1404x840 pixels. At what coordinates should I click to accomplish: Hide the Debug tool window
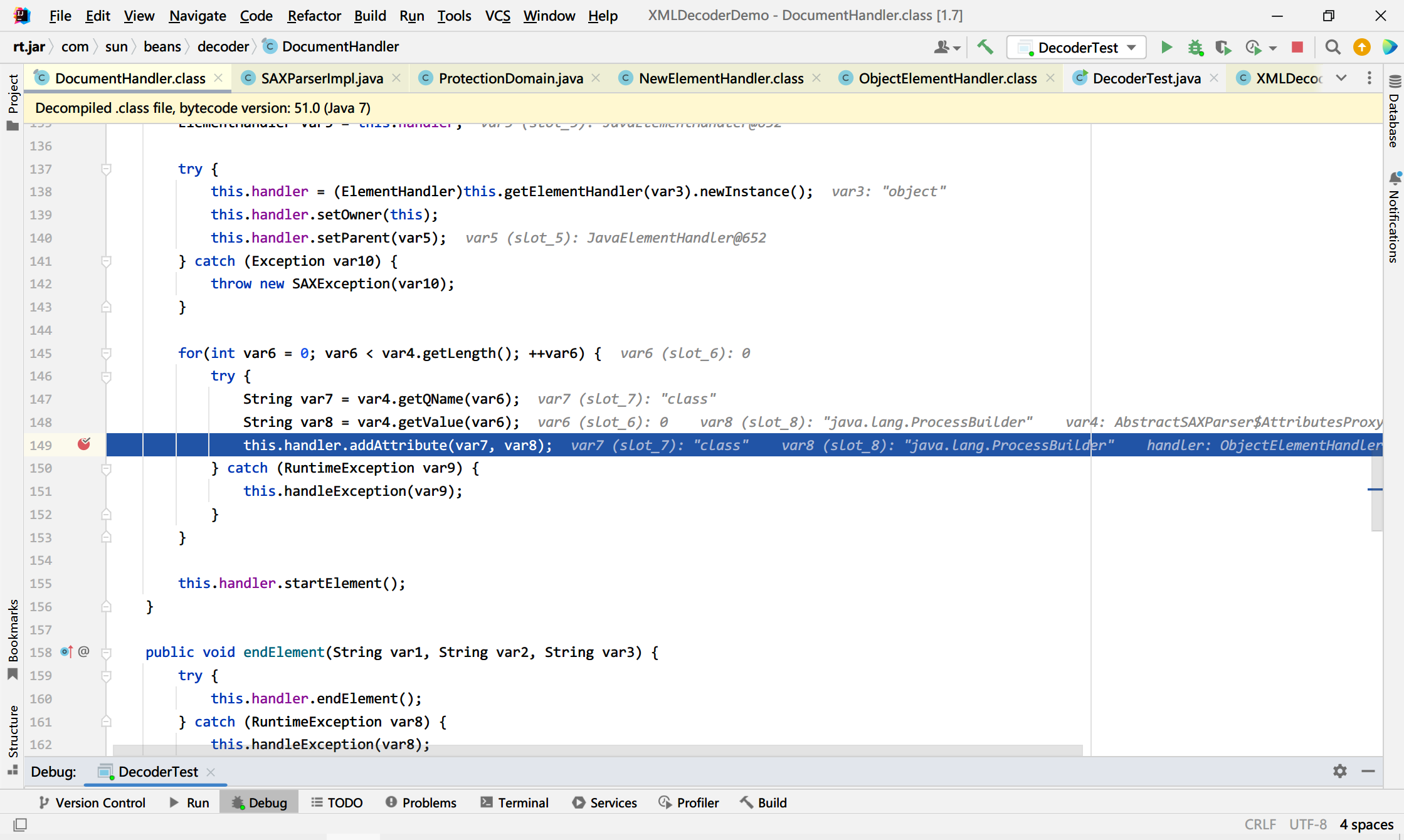[x=1368, y=771]
